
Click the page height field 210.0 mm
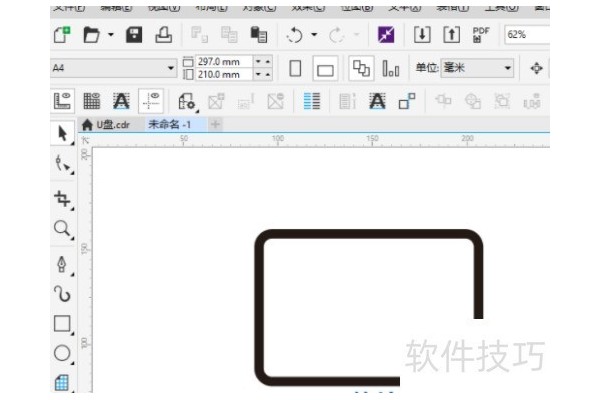[x=224, y=74]
